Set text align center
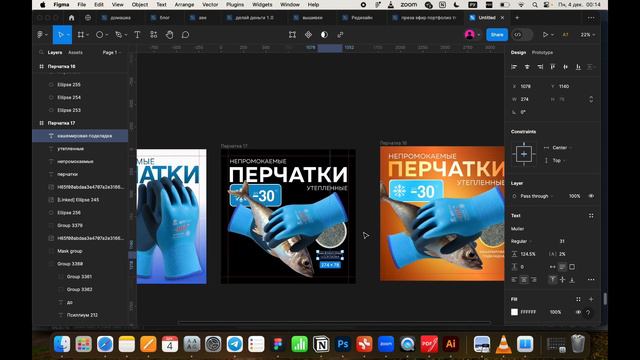The image size is (640, 360). [x=524, y=280]
